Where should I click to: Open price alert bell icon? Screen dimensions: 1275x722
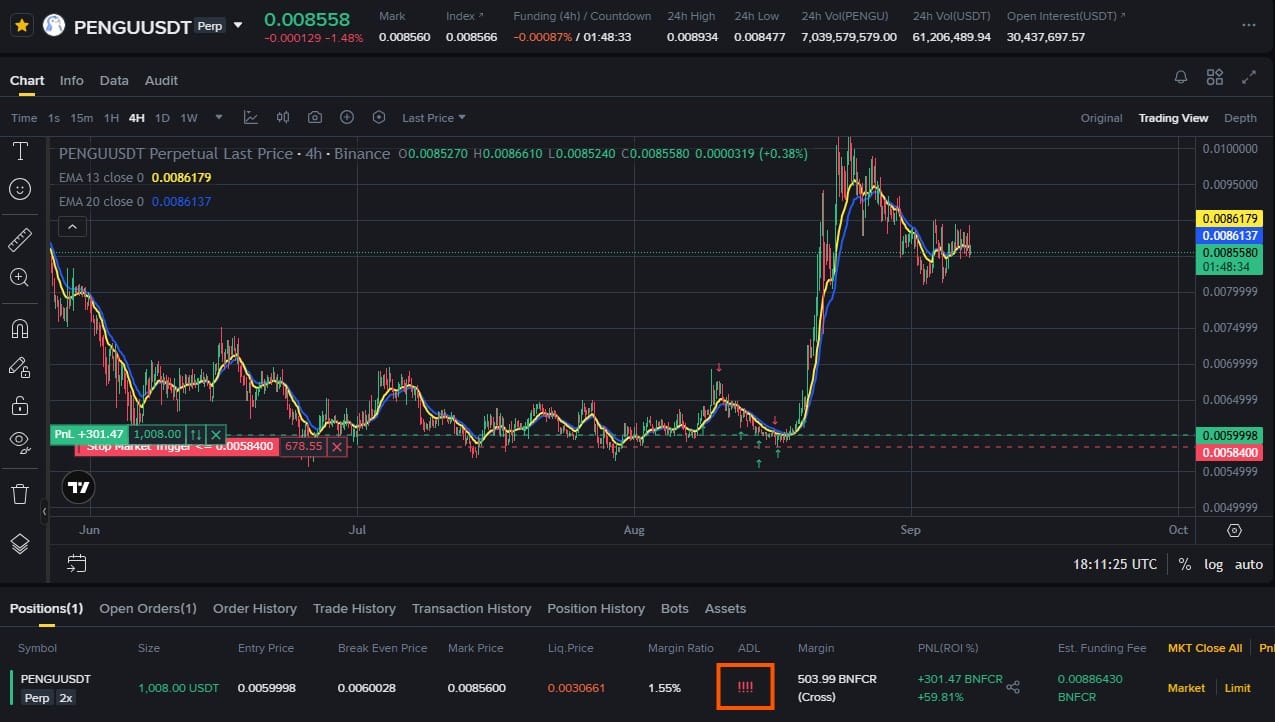click(1181, 77)
